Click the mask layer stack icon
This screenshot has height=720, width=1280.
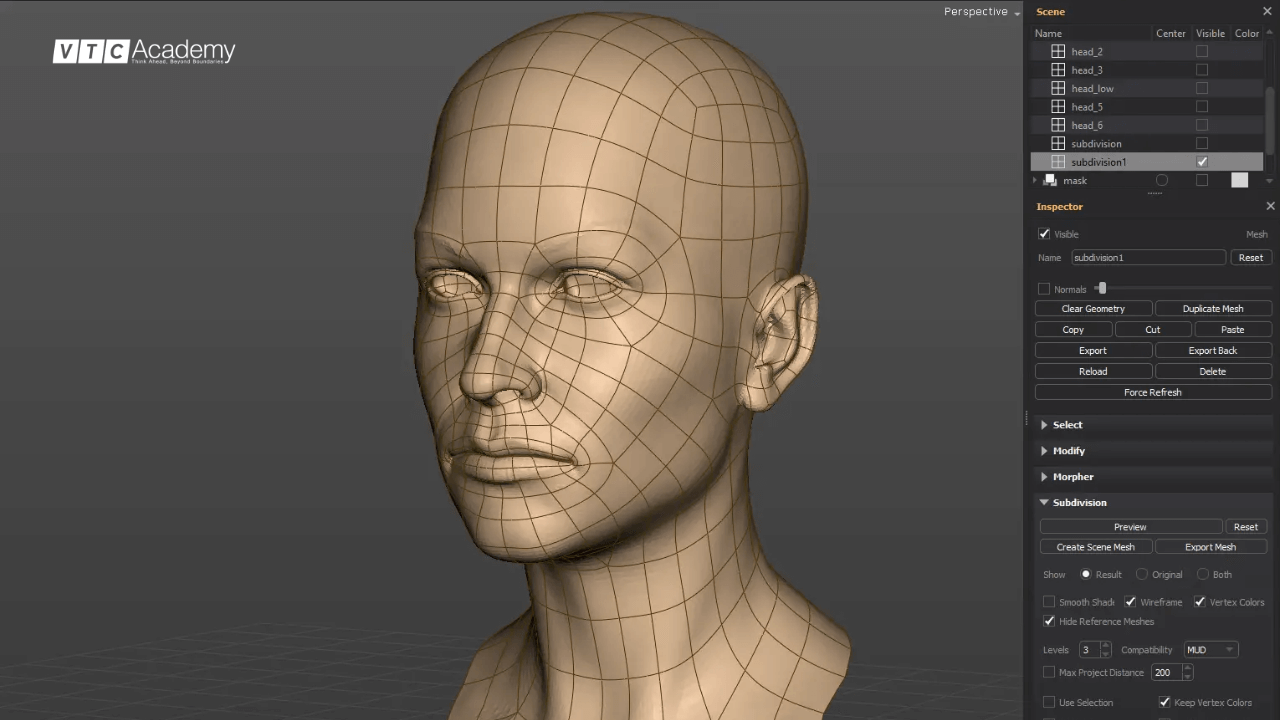coord(1050,180)
